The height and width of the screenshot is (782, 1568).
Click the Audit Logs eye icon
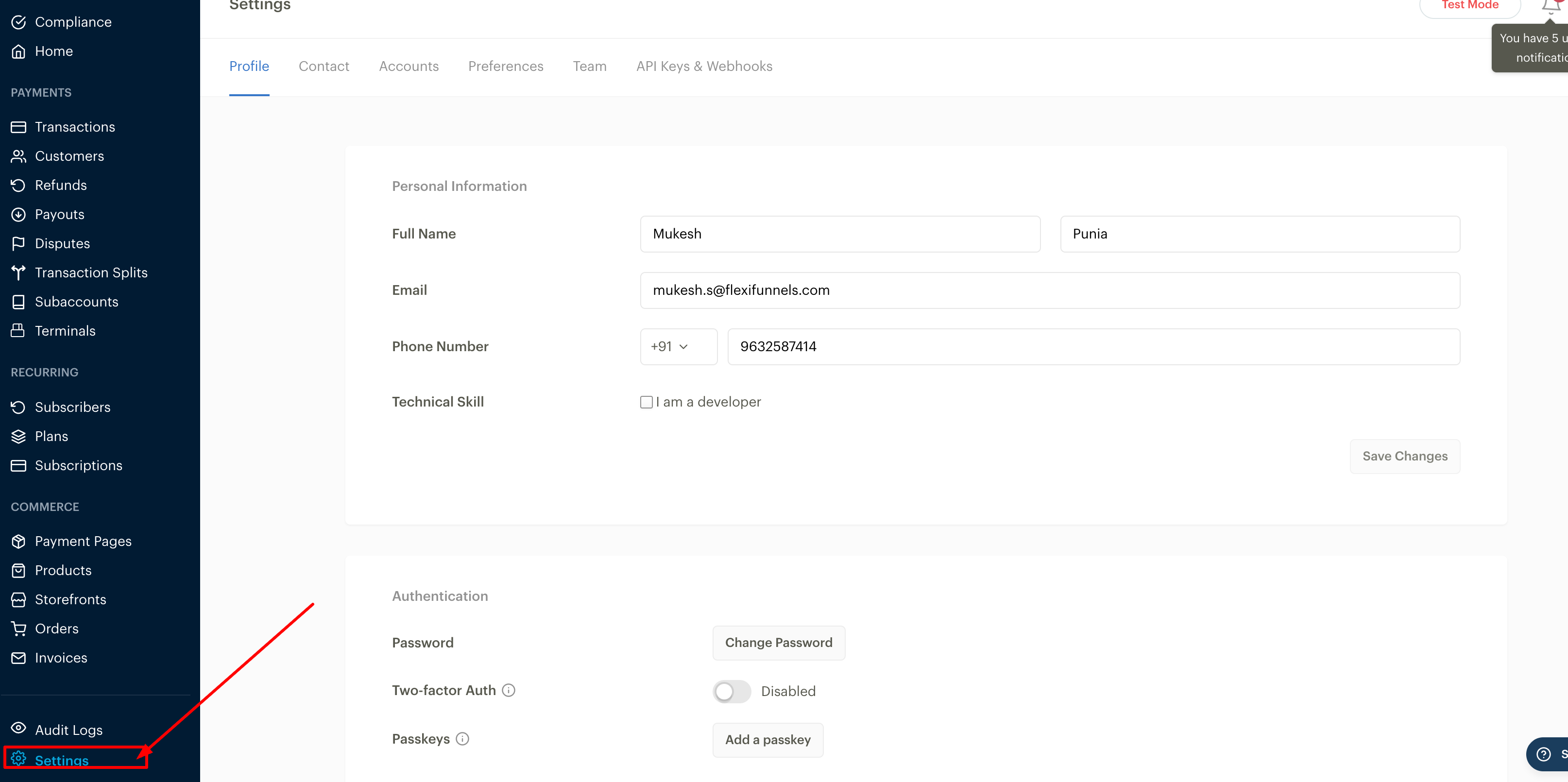tap(18, 729)
